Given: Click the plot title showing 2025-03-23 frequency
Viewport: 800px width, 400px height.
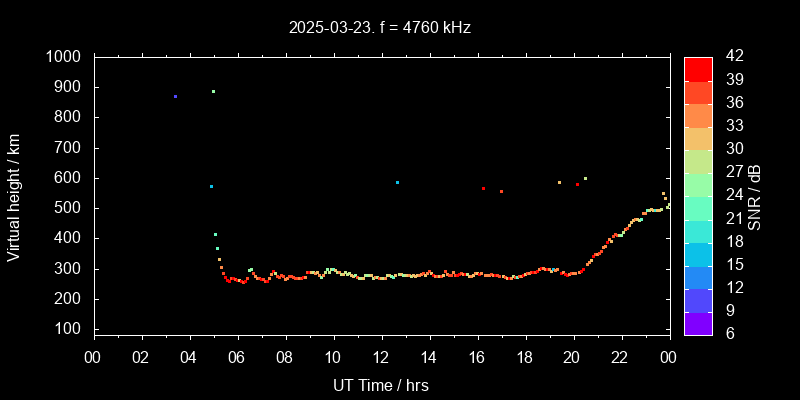Looking at the screenshot, I should [380, 28].
